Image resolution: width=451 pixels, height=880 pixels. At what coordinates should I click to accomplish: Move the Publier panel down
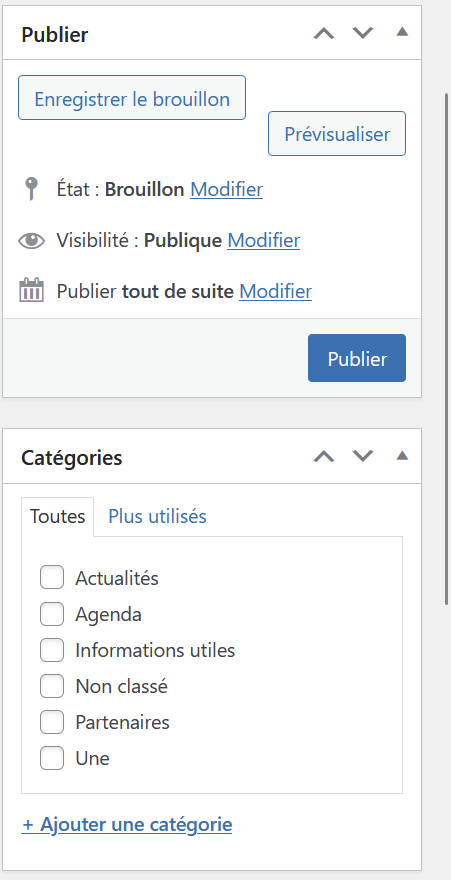pyautogui.click(x=363, y=33)
